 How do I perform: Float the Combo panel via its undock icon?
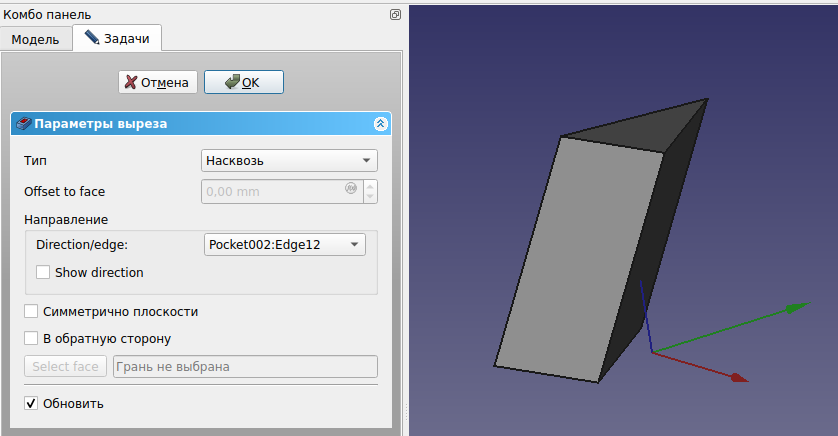(395, 14)
